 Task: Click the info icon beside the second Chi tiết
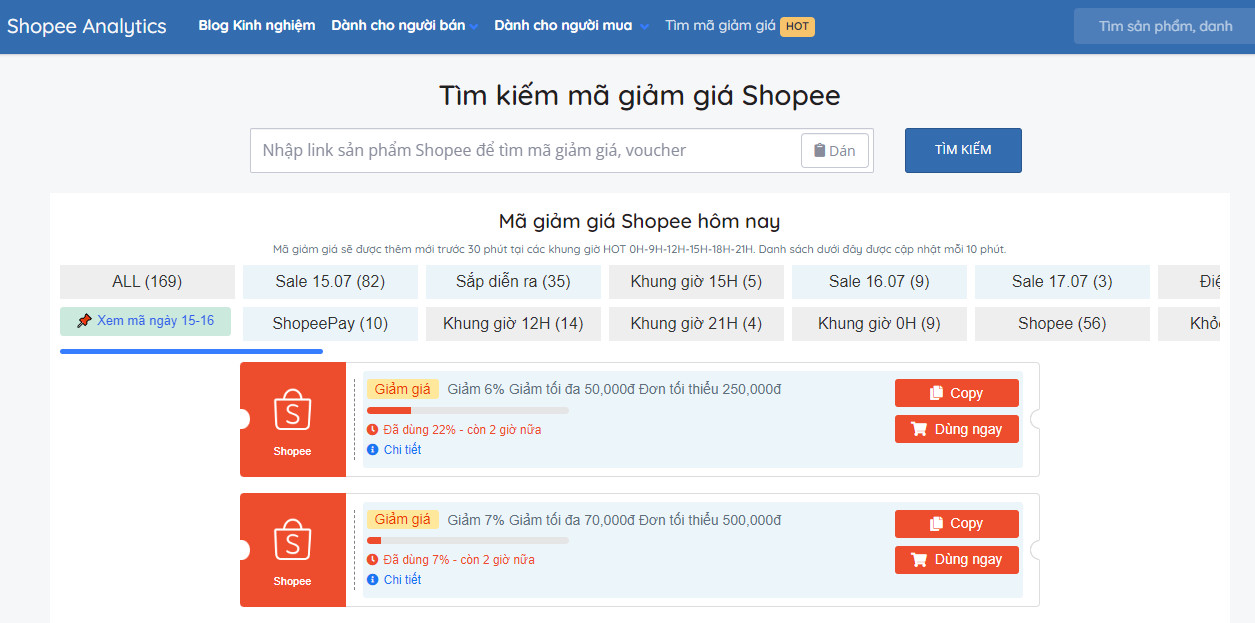(373, 580)
